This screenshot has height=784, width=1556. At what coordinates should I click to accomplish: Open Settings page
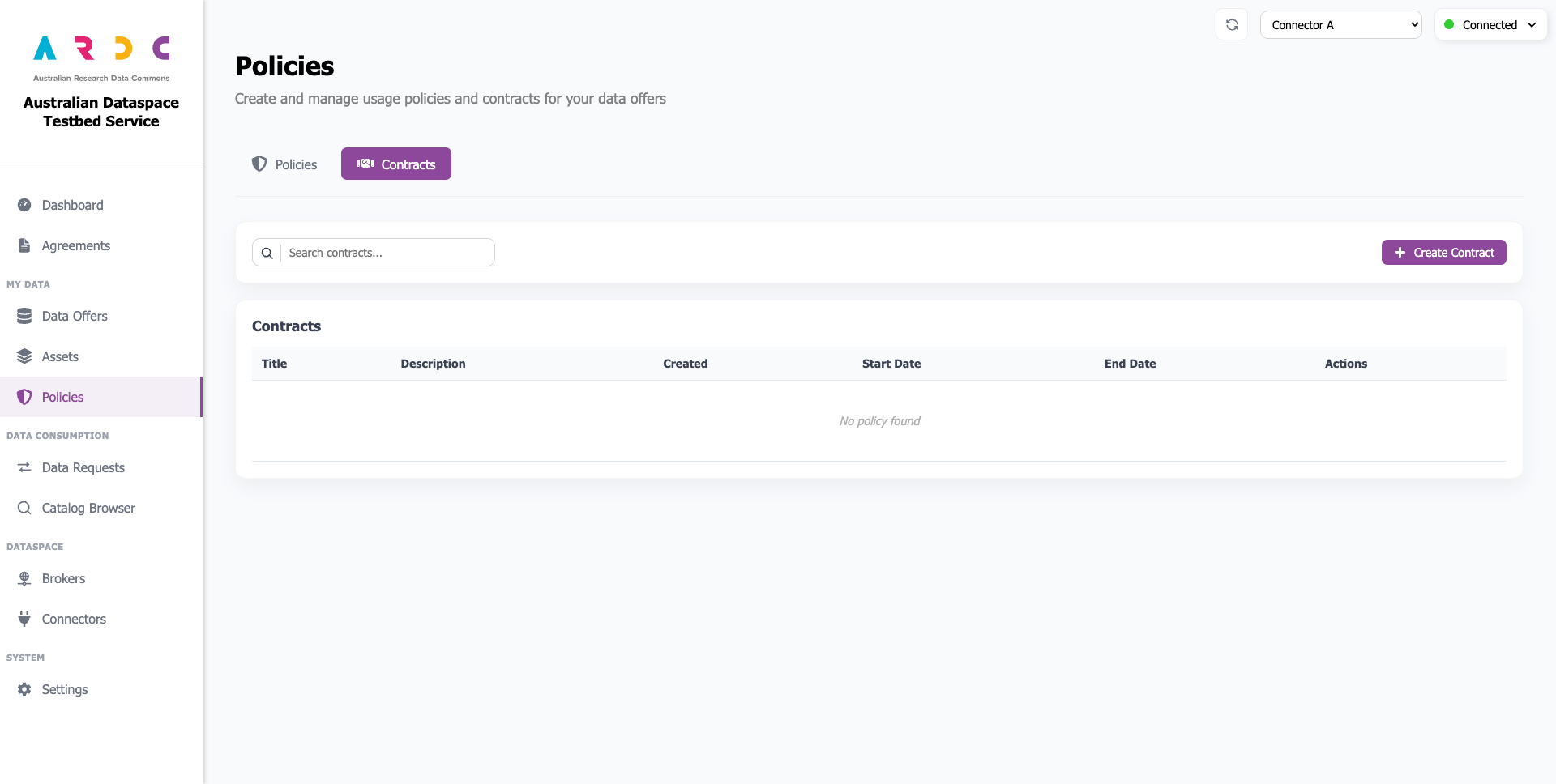click(101, 689)
